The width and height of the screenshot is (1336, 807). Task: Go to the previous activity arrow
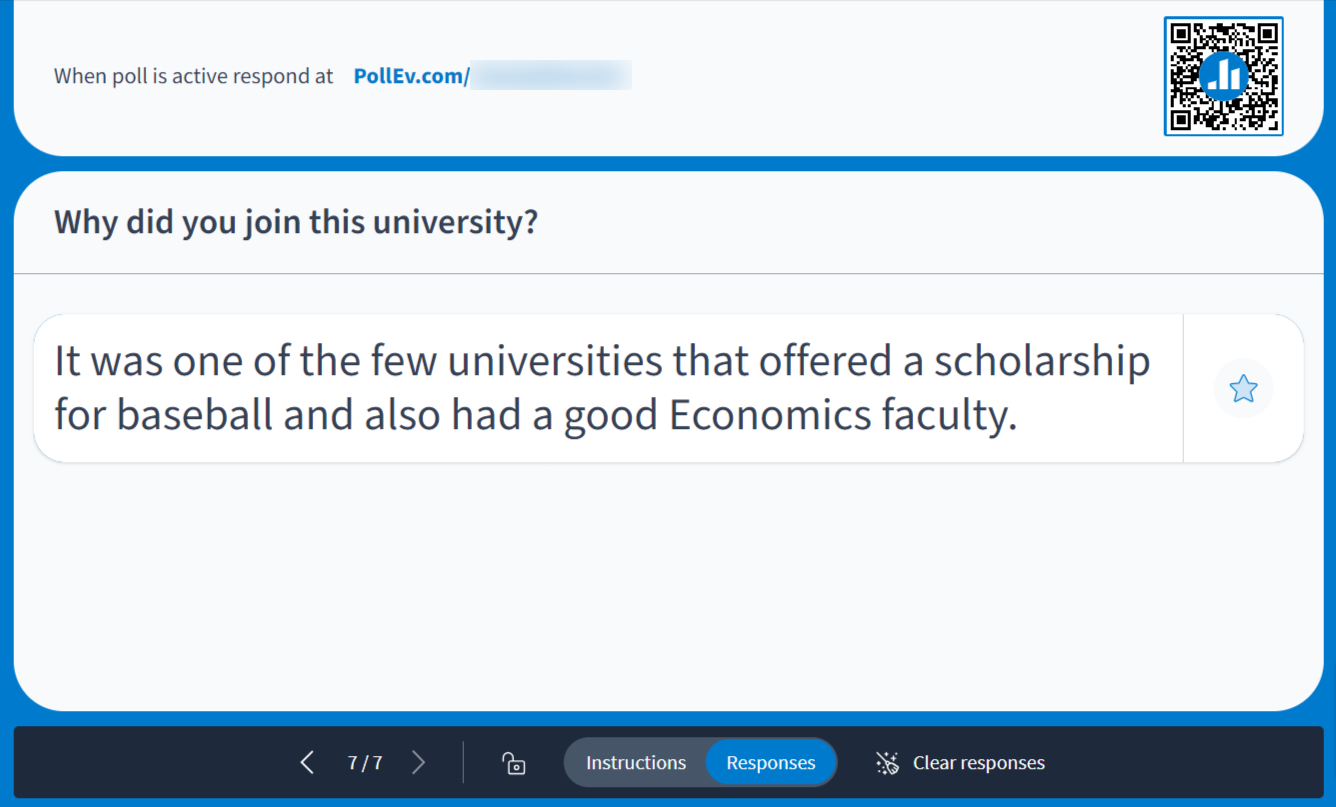307,763
